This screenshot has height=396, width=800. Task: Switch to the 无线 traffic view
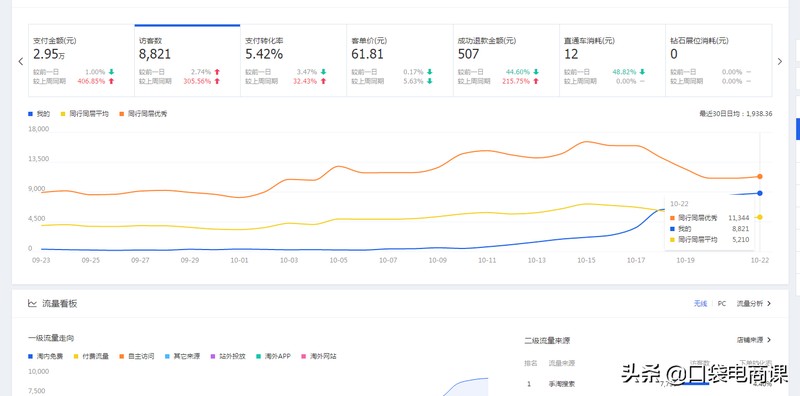700,304
